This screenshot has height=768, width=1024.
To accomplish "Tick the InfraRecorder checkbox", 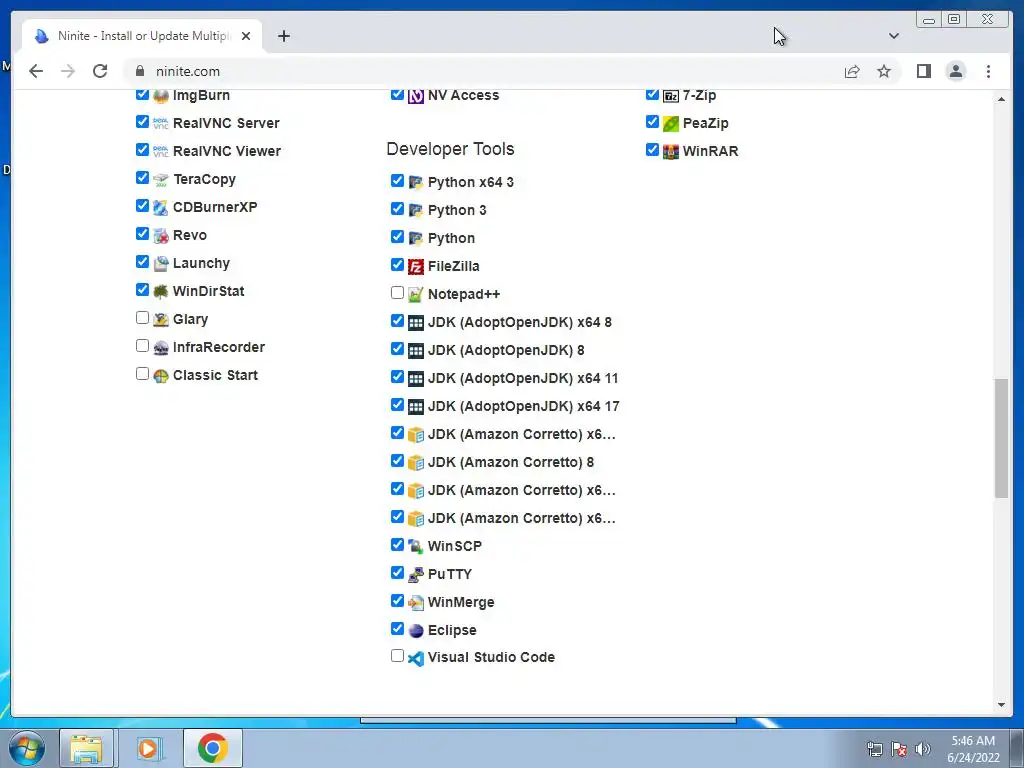I will (142, 346).
